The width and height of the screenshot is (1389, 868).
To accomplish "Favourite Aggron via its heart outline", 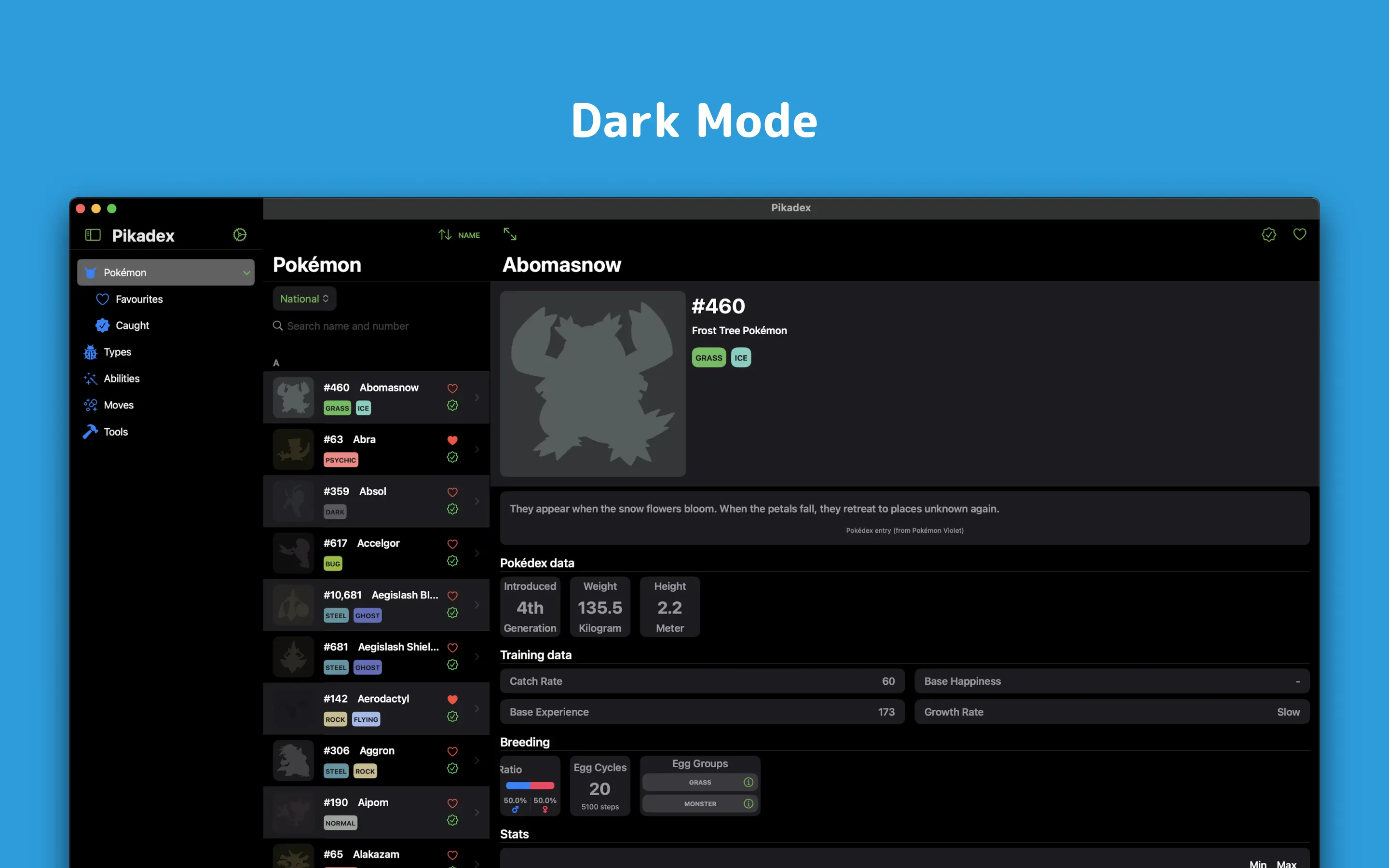I will pyautogui.click(x=452, y=751).
